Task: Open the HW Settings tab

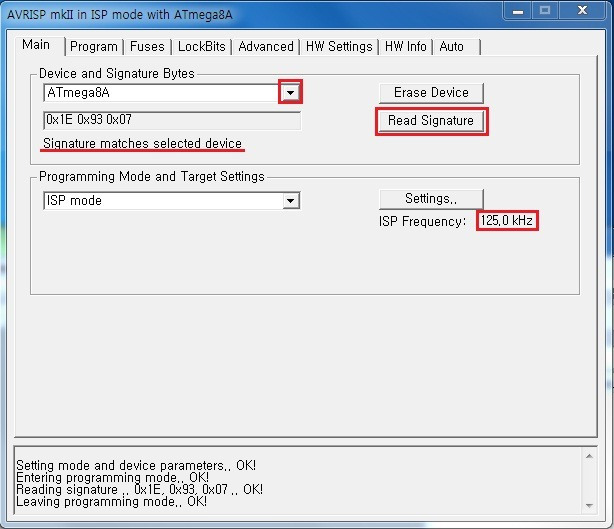Action: coord(339,47)
